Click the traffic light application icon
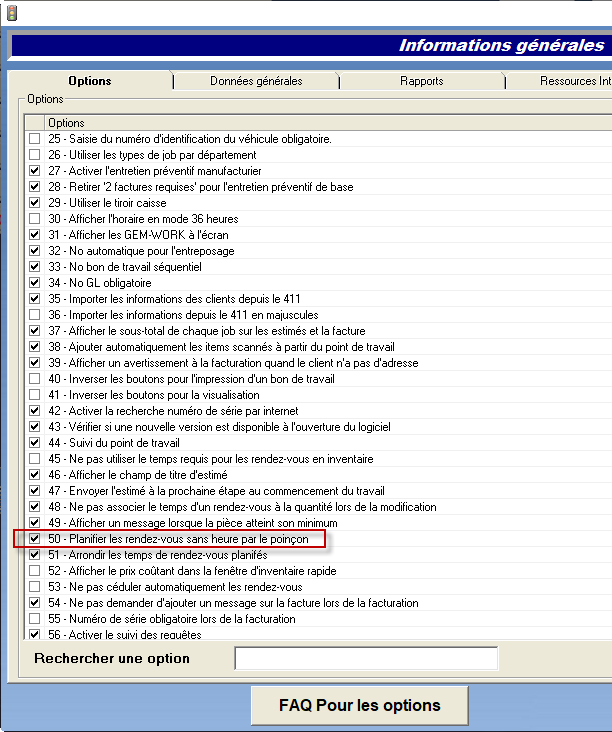 tap(12, 13)
